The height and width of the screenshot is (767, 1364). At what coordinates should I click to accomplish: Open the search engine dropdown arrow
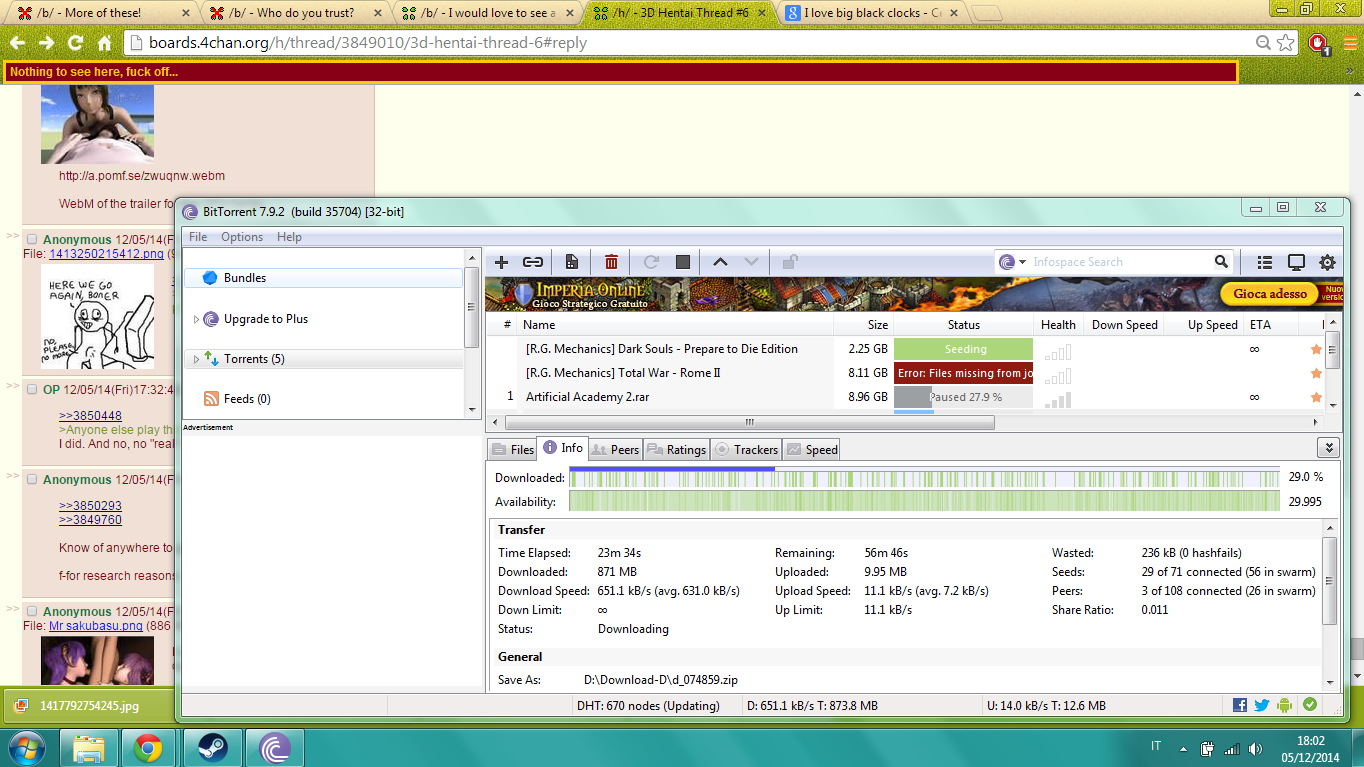pos(1023,263)
